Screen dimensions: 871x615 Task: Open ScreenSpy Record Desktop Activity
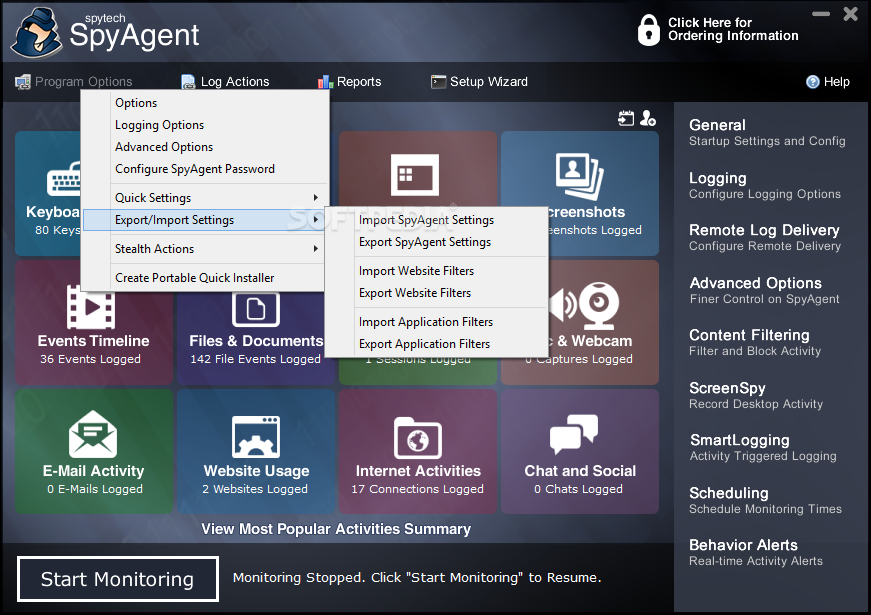coord(755,395)
